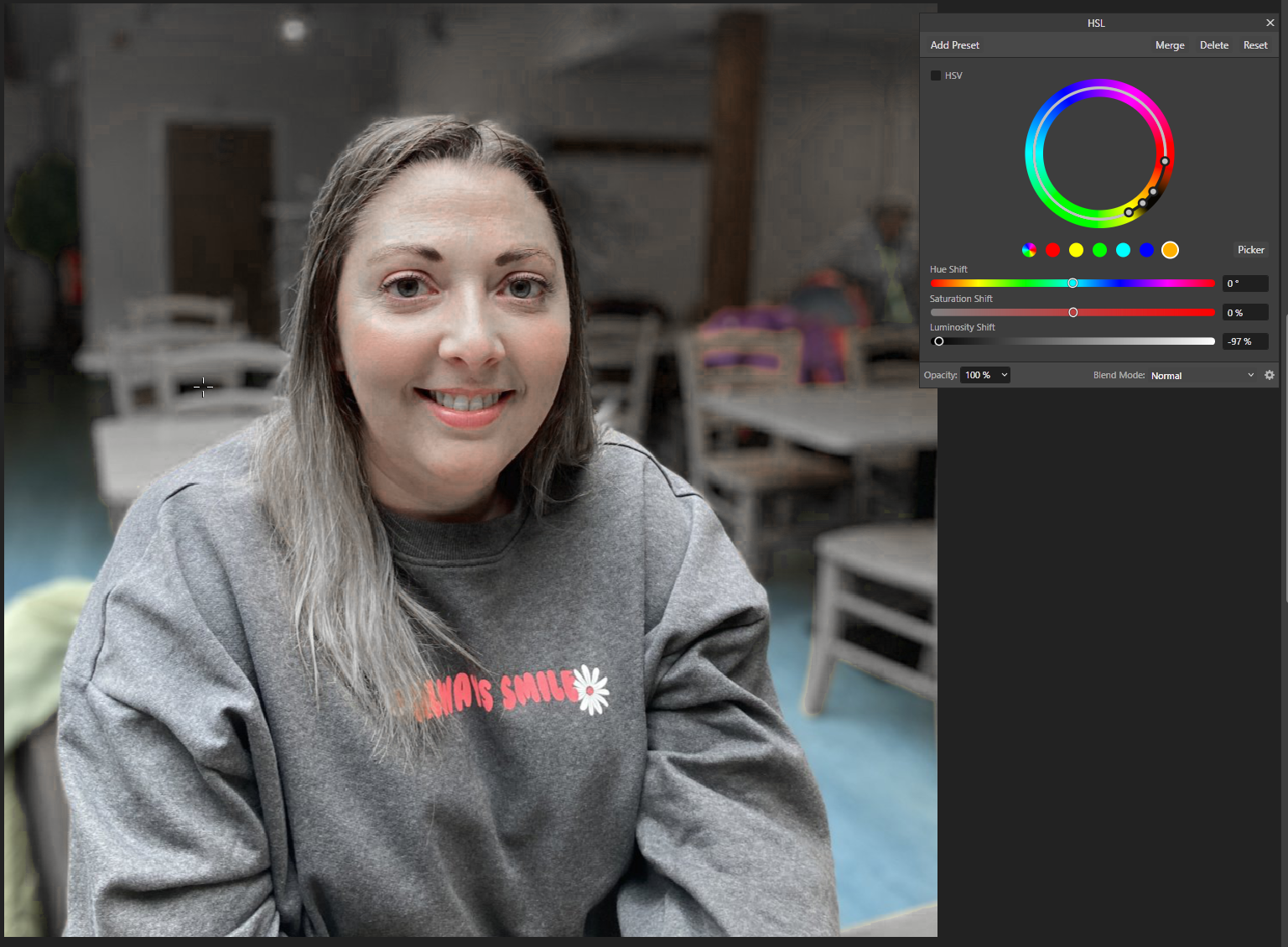Select the orange custom channel swatch
Viewport: 1288px width, 947px height.
coord(1170,250)
